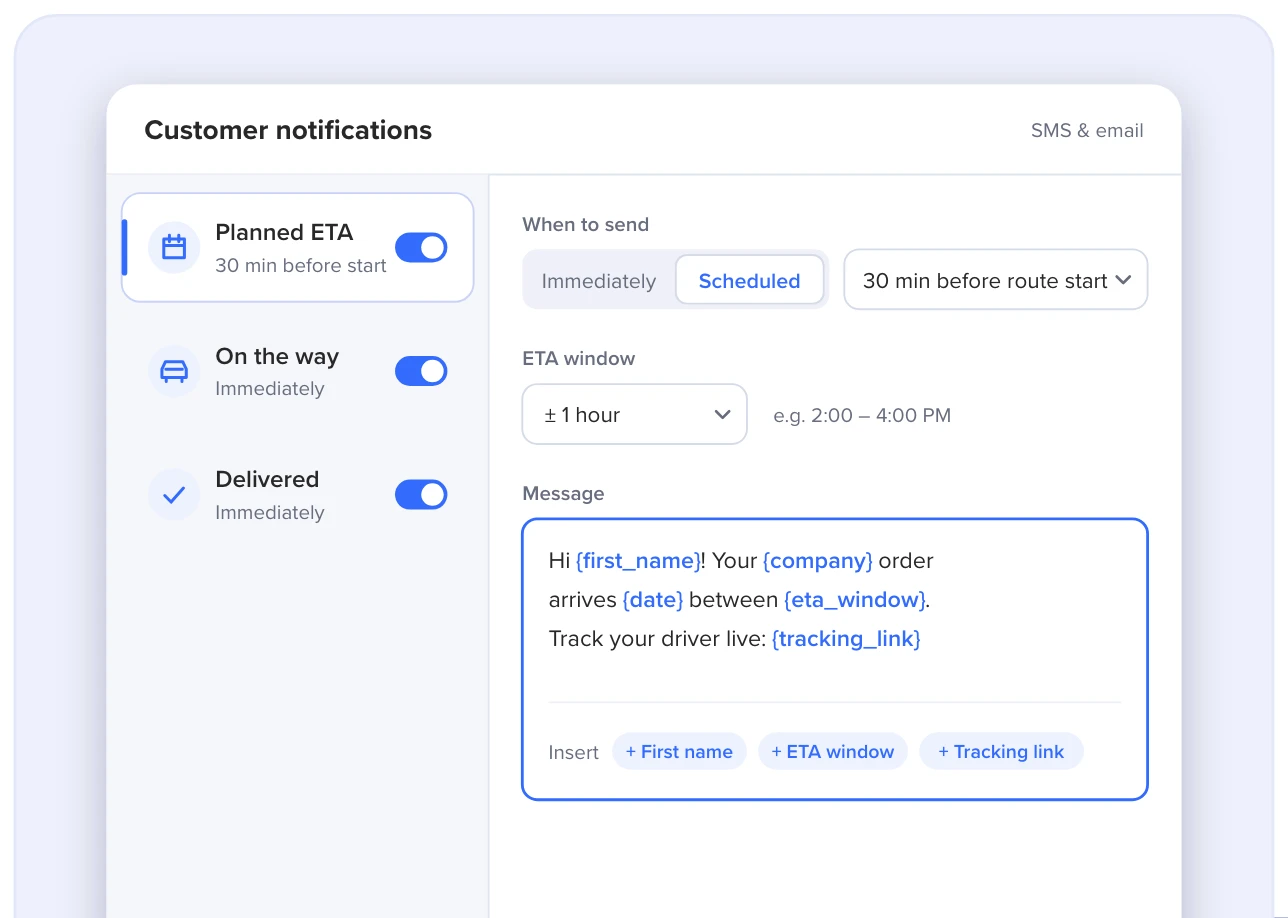This screenshot has width=1288, height=918.
Task: Disable the Planned ETA notification toggle
Action: (x=421, y=248)
